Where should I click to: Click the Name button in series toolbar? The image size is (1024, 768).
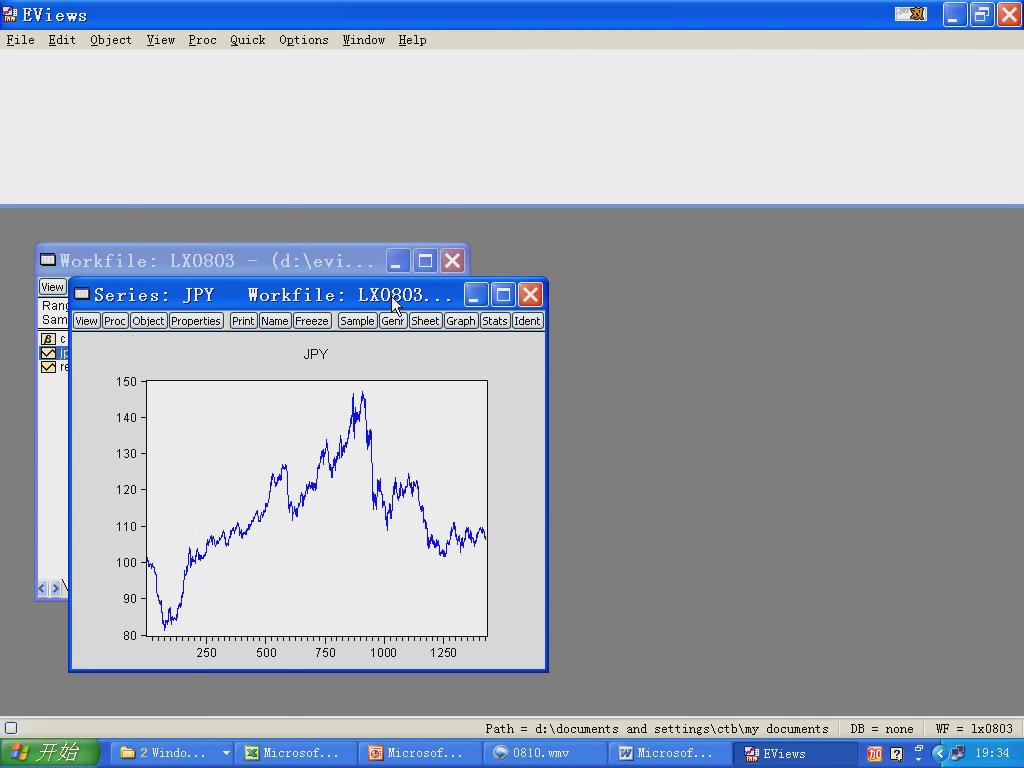pos(274,321)
